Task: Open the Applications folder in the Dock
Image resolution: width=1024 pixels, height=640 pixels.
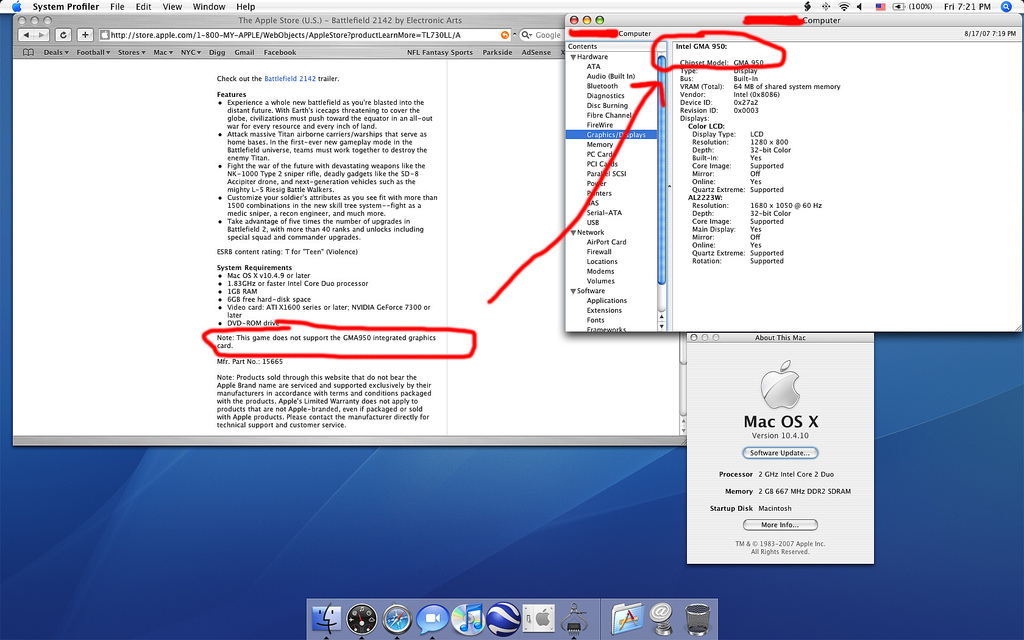Action: pyautogui.click(x=627, y=618)
